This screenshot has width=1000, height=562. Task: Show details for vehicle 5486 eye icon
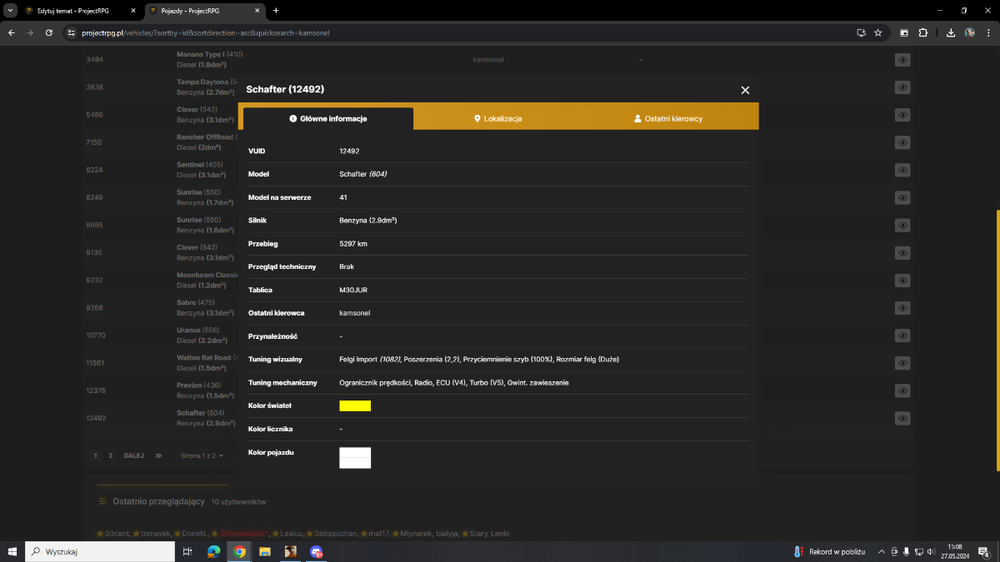pos(902,115)
